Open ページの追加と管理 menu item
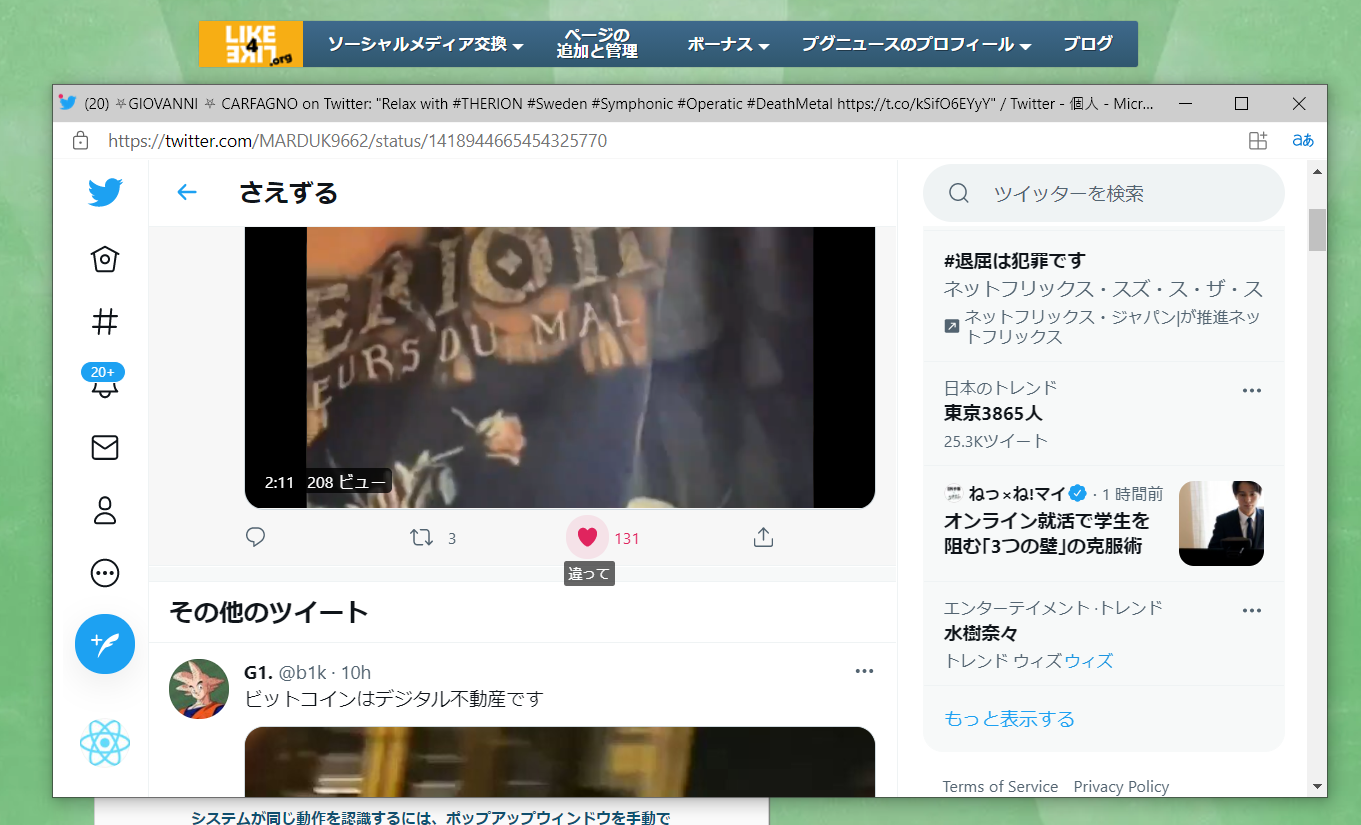This screenshot has height=825, width=1361. 597,44
